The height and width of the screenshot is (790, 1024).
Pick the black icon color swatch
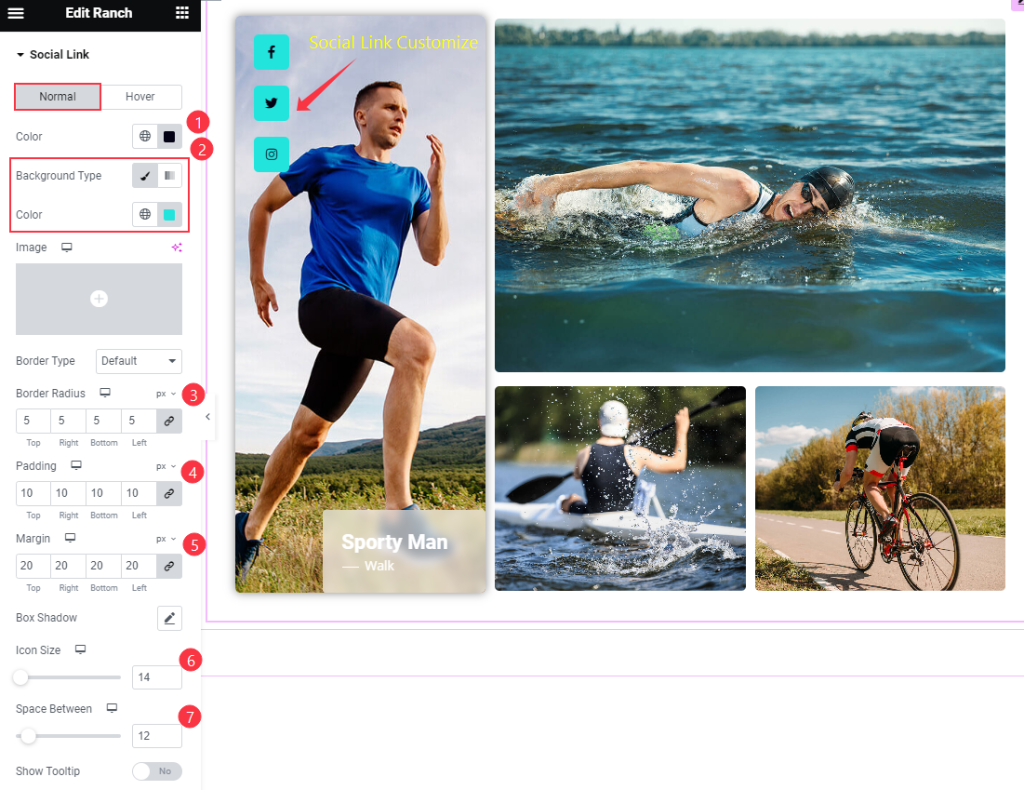pos(169,136)
